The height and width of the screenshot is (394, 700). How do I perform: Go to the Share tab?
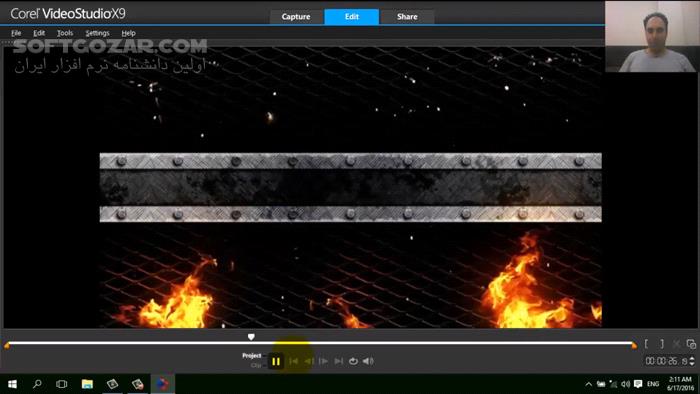coord(407,17)
